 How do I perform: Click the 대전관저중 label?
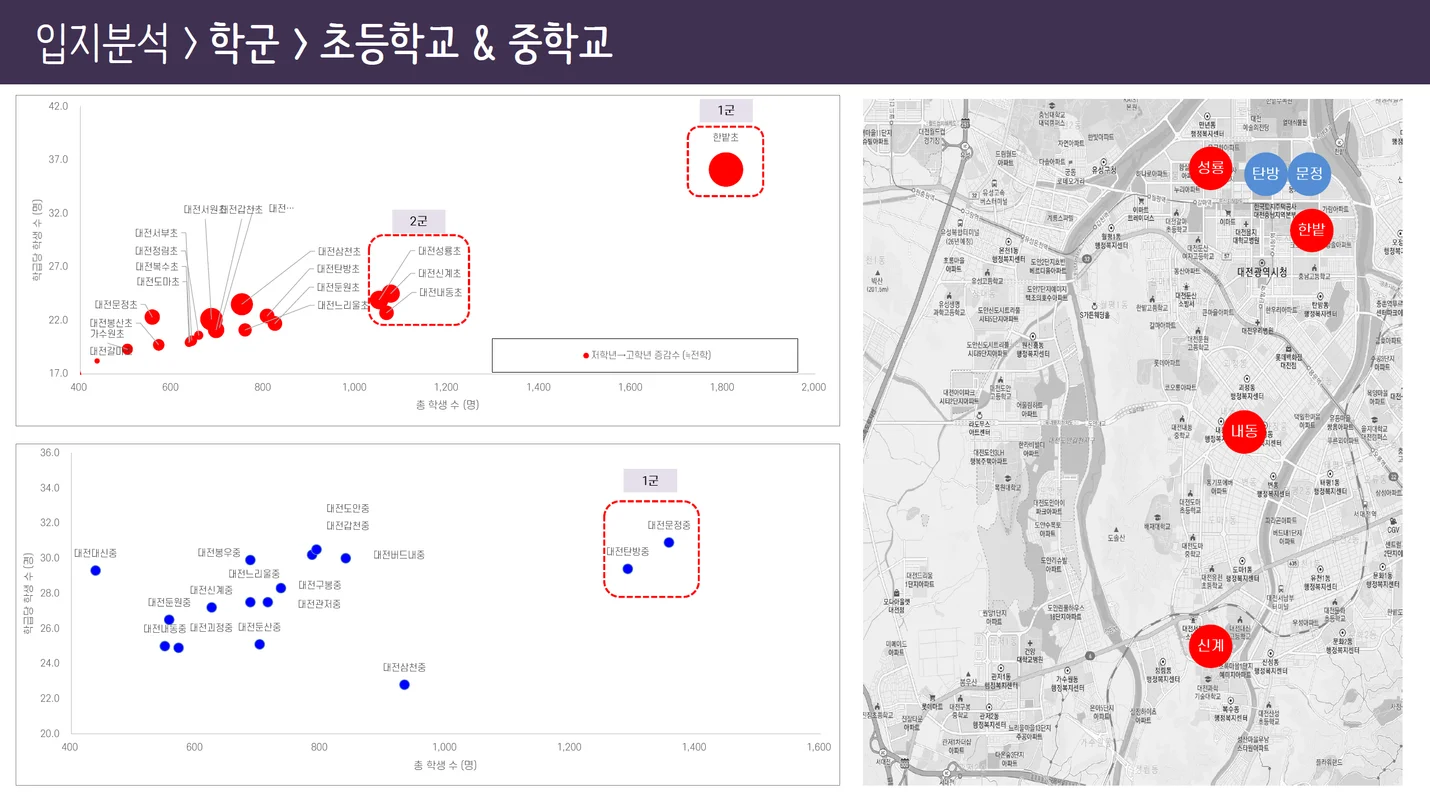pos(319,604)
